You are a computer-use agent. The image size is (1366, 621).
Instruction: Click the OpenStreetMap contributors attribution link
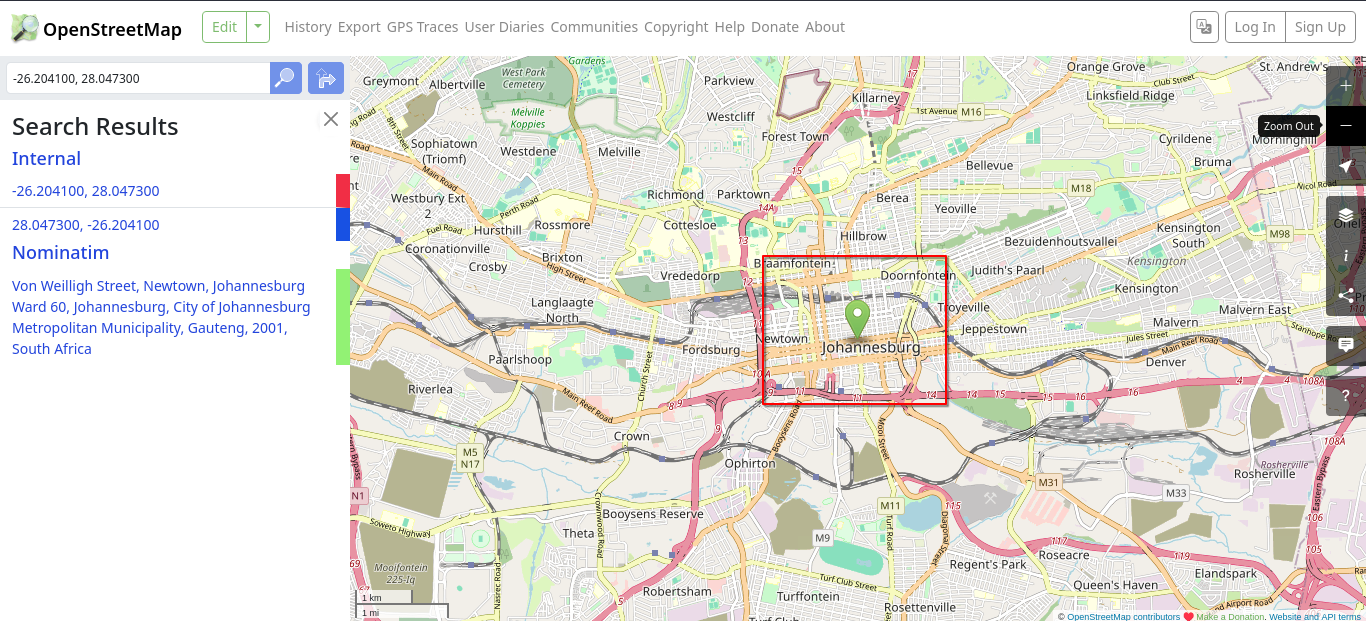coord(1123,616)
